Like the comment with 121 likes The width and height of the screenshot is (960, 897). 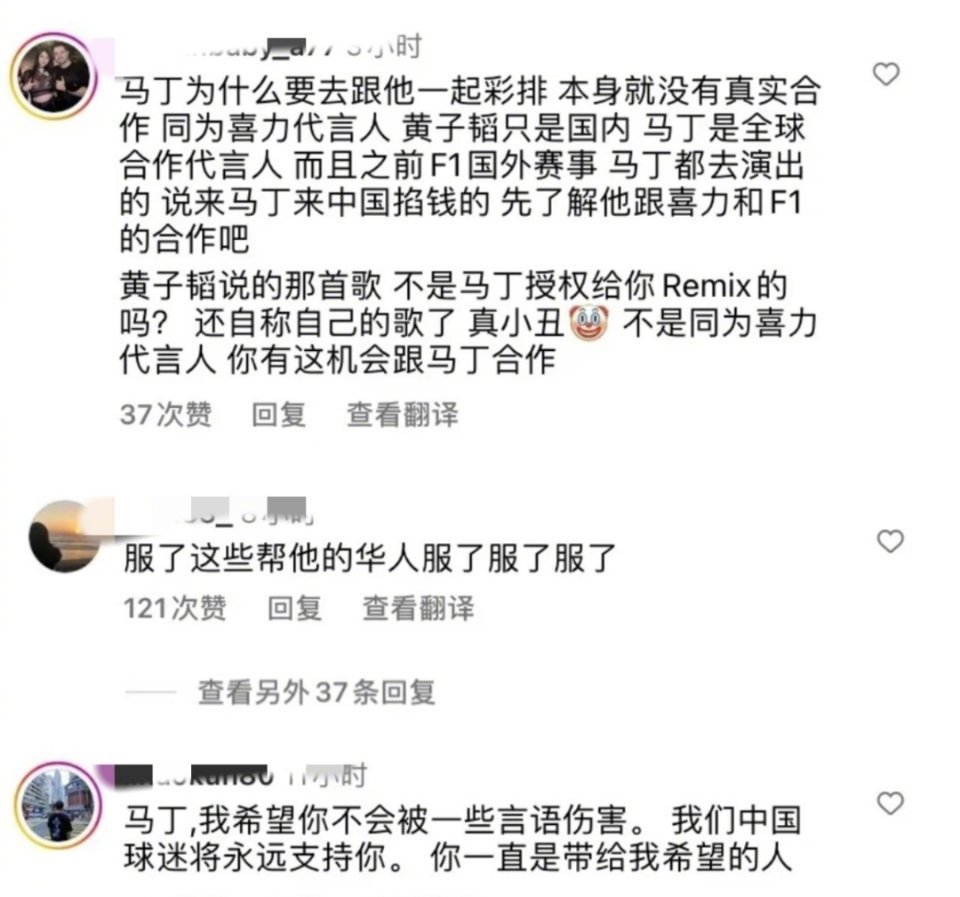pyautogui.click(x=890, y=541)
